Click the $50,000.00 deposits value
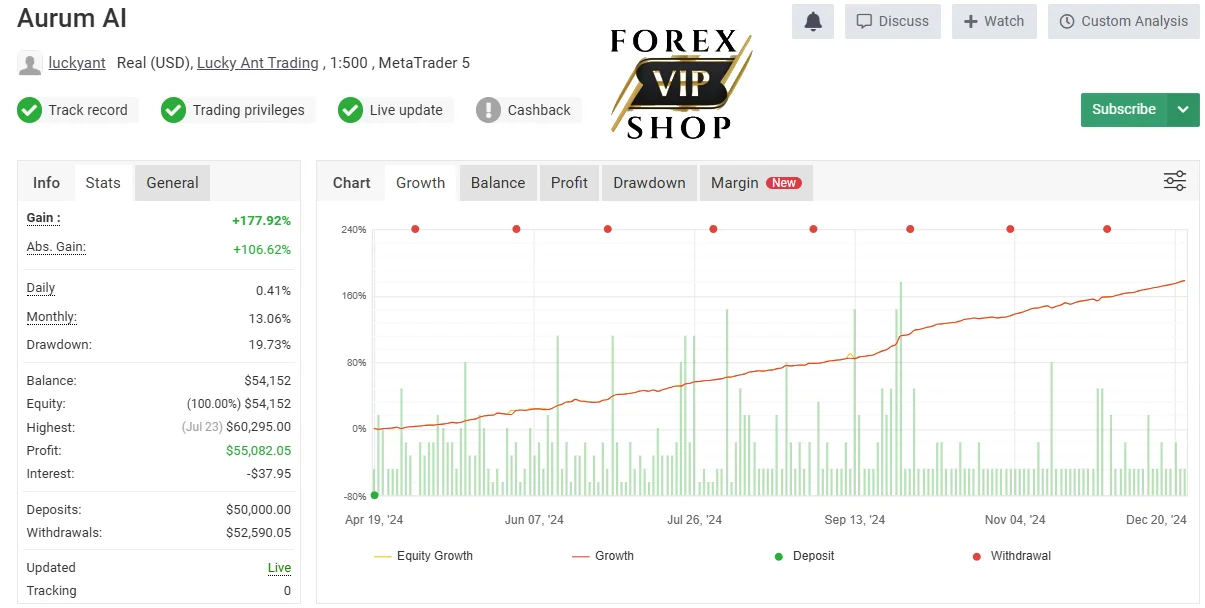The image size is (1205, 608). point(259,510)
